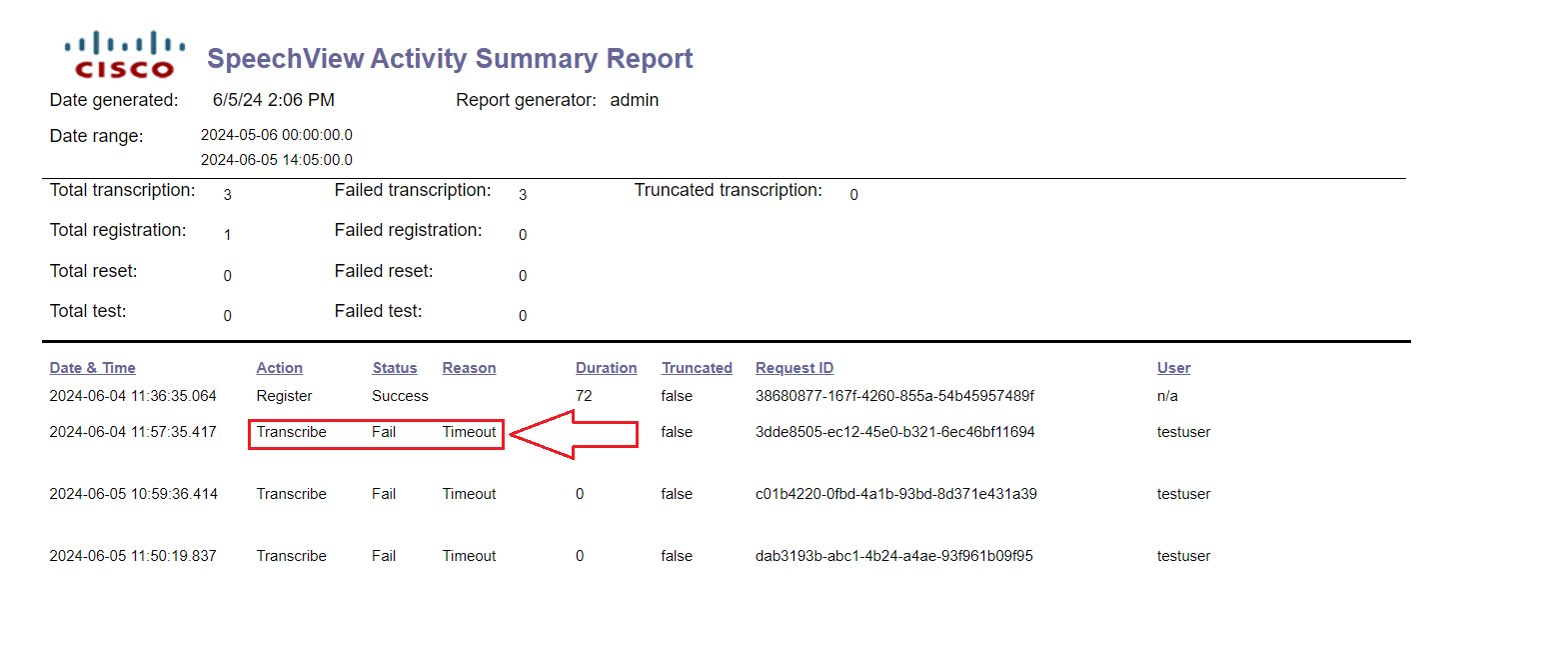
Task: Click Fail in the 10:59:36.414 row
Action: (384, 494)
